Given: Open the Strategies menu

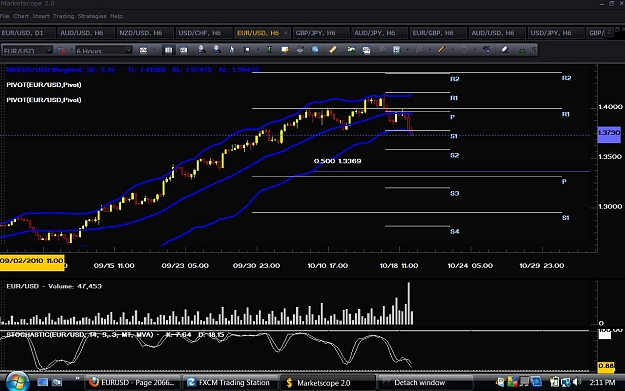Looking at the screenshot, I should [92, 16].
